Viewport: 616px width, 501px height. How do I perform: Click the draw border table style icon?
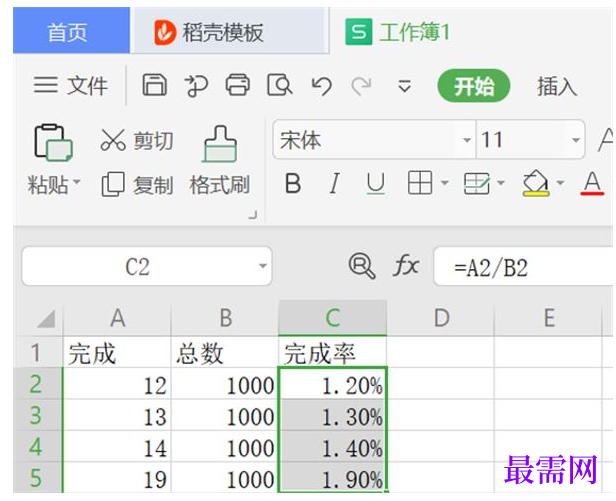[x=476, y=183]
